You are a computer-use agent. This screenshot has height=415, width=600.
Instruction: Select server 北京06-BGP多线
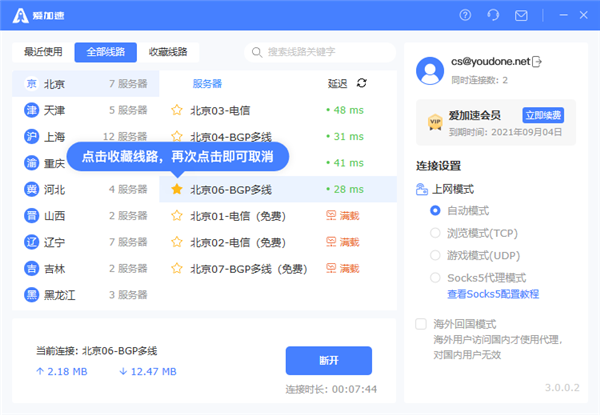click(x=278, y=189)
